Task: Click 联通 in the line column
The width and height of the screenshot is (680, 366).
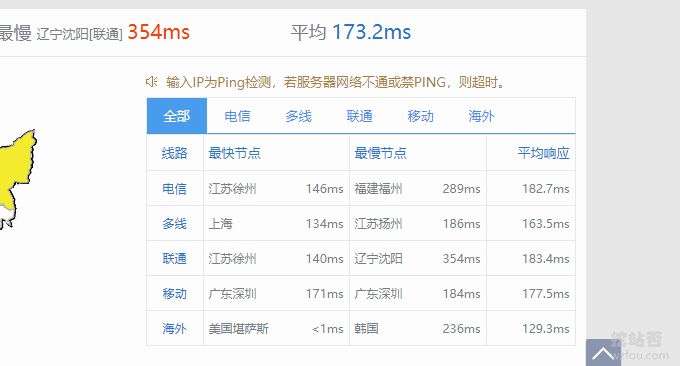Action: (x=174, y=258)
